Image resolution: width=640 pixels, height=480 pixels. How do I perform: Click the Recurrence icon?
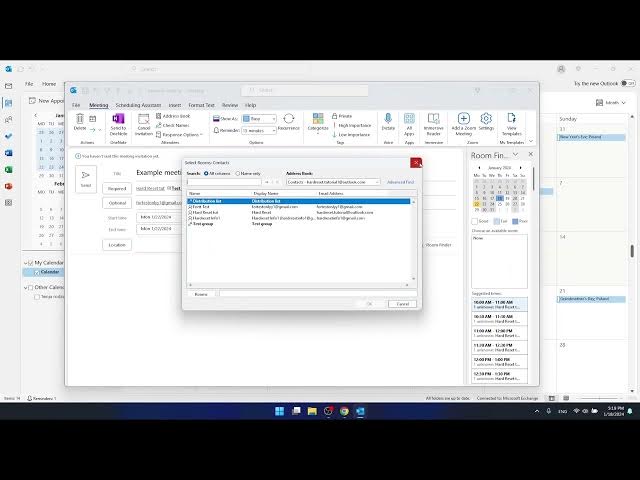click(289, 122)
